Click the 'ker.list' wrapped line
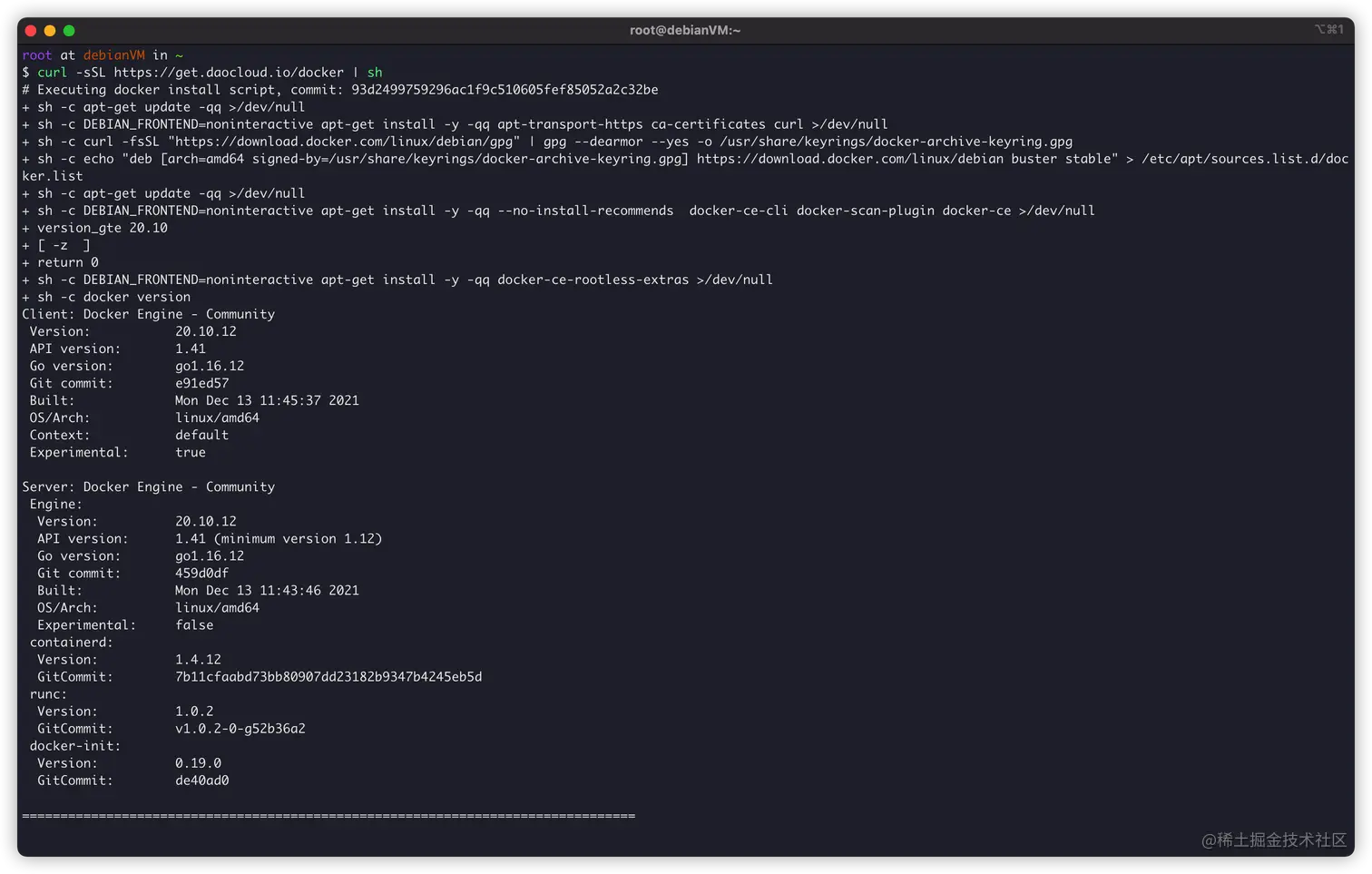 click(53, 176)
